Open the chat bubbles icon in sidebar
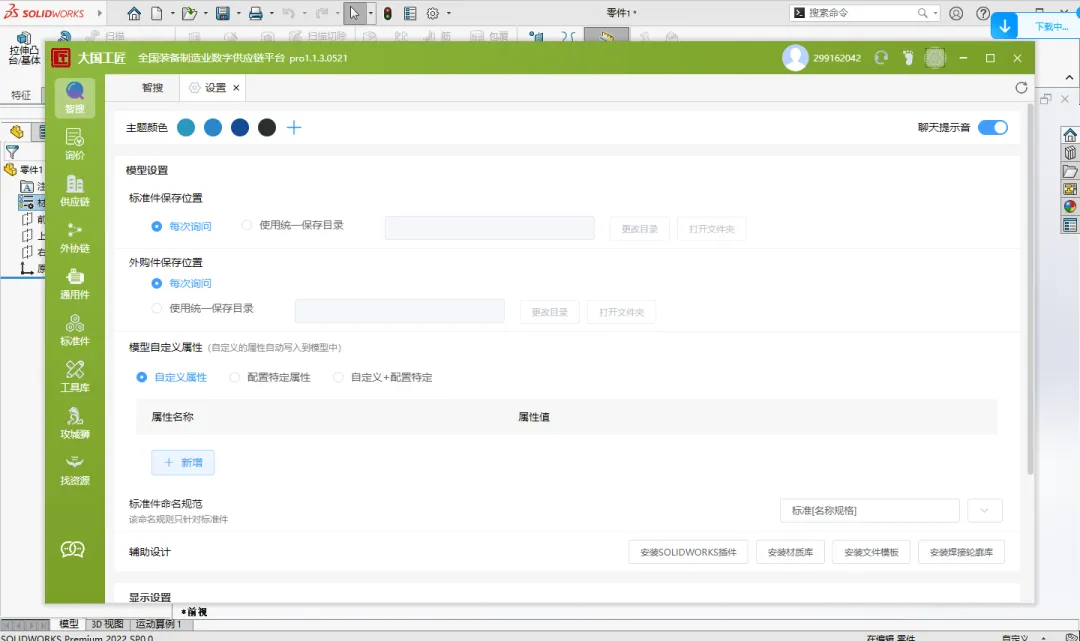 (x=73, y=549)
